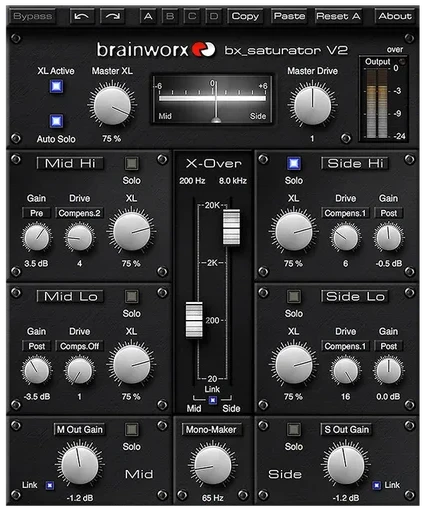Select preset slot B

(x=170, y=16)
